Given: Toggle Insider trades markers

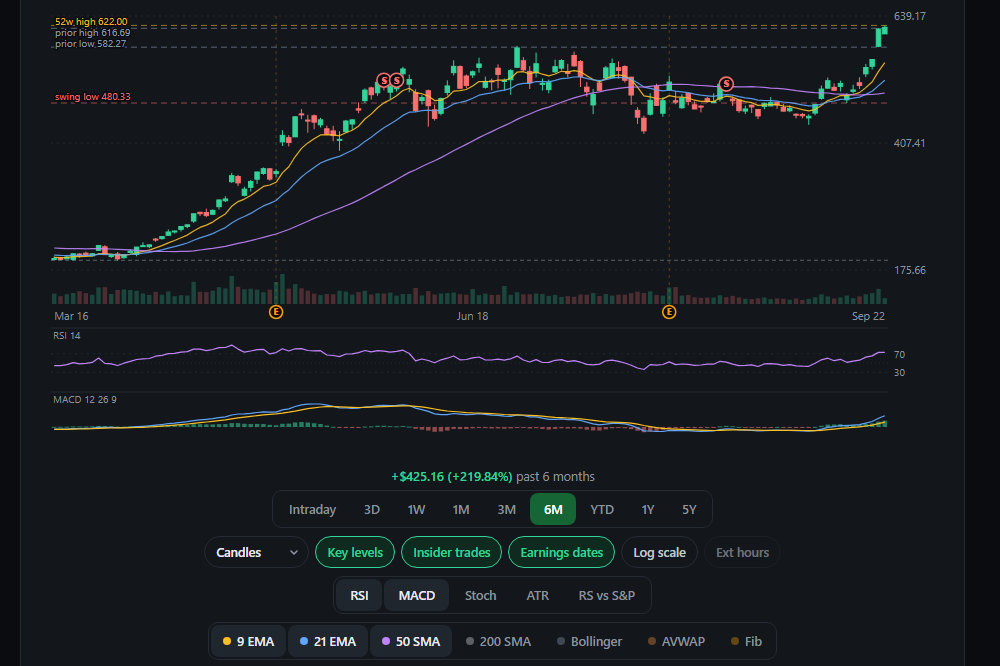Looking at the screenshot, I should click(x=452, y=552).
